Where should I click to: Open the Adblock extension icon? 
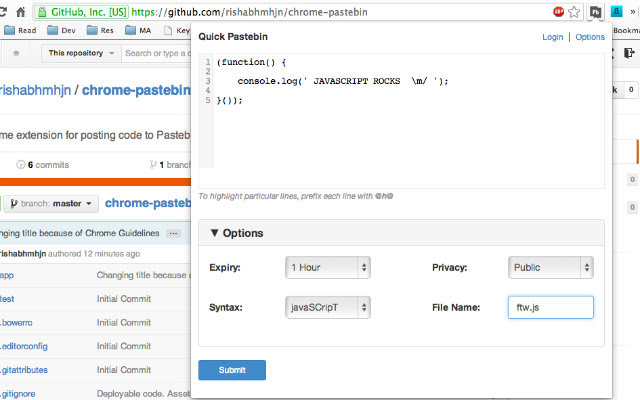pyautogui.click(x=558, y=12)
